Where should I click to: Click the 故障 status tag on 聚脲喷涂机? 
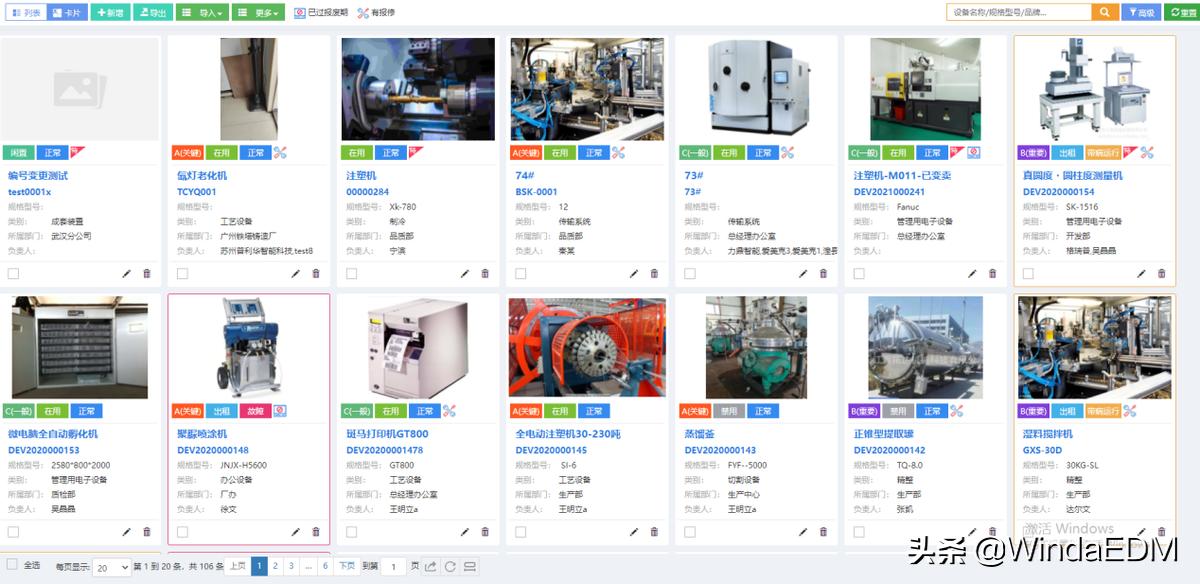click(x=256, y=411)
